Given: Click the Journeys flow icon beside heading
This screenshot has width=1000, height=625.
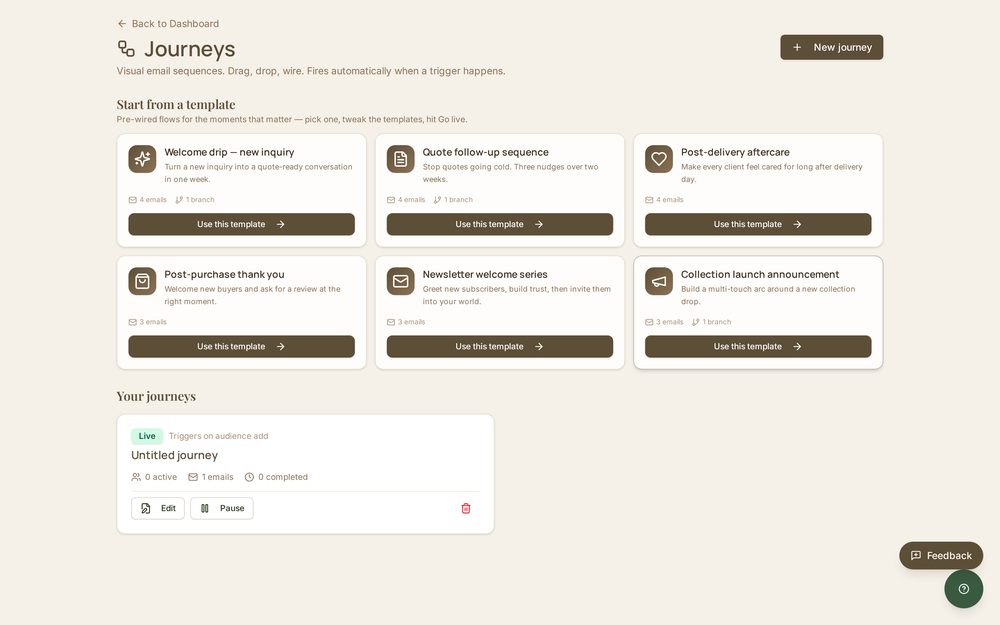Looking at the screenshot, I should click(126, 48).
